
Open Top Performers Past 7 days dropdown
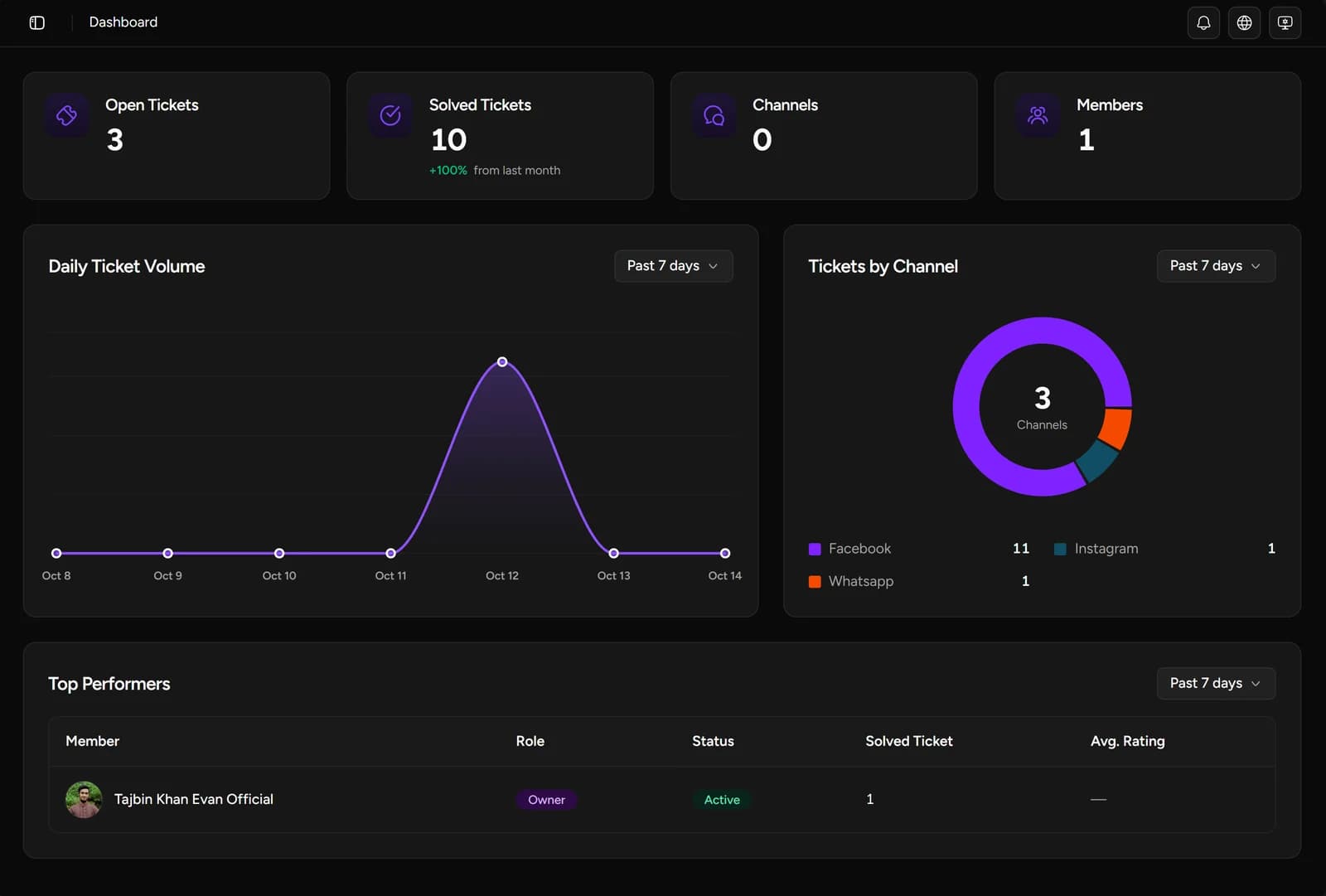coord(1216,684)
